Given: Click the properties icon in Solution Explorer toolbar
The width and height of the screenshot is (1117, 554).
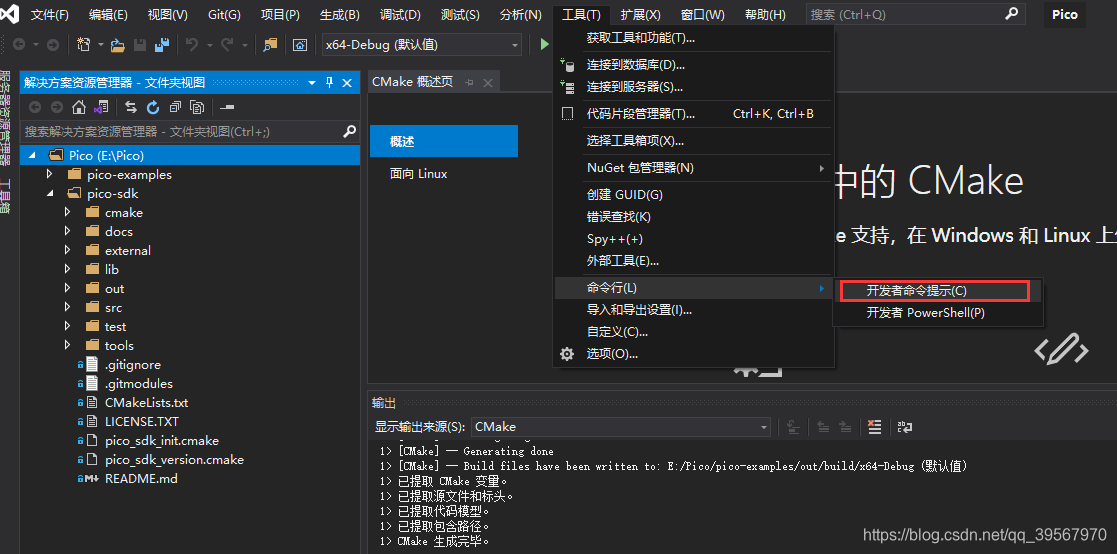Looking at the screenshot, I should click(227, 108).
